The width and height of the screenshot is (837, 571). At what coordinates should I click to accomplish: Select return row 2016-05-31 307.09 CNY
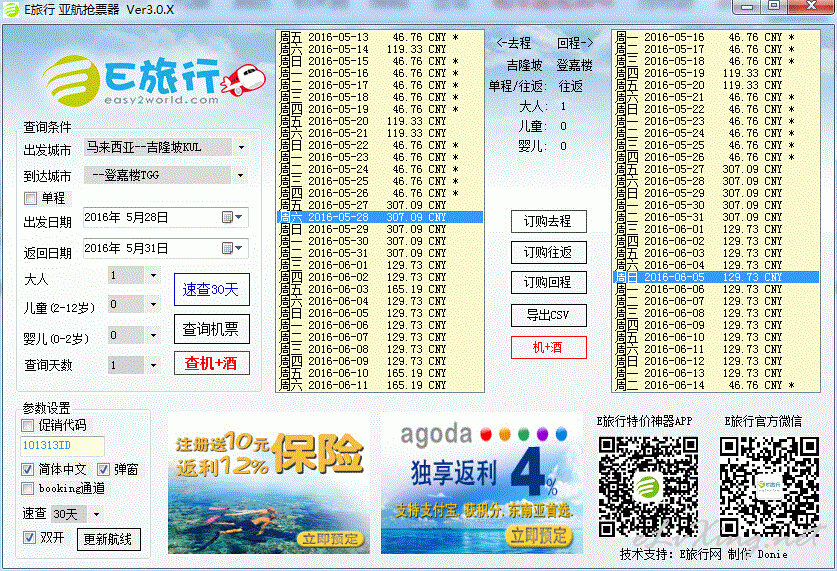coord(716,217)
